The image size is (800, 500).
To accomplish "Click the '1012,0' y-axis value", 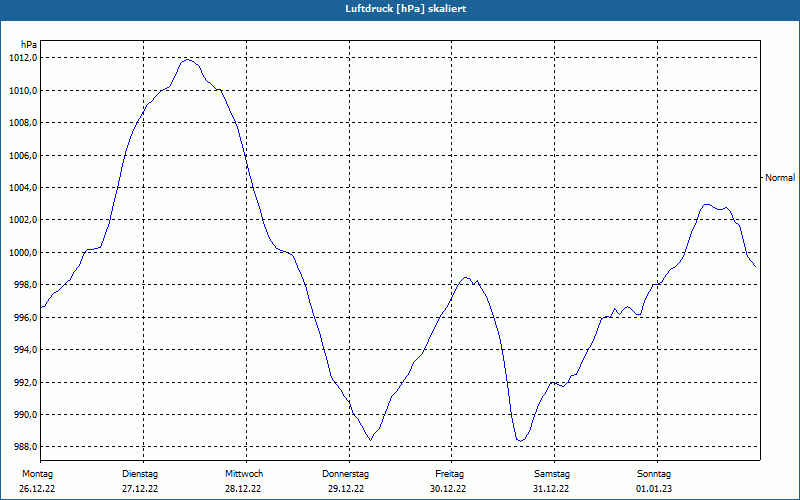I will [23, 58].
